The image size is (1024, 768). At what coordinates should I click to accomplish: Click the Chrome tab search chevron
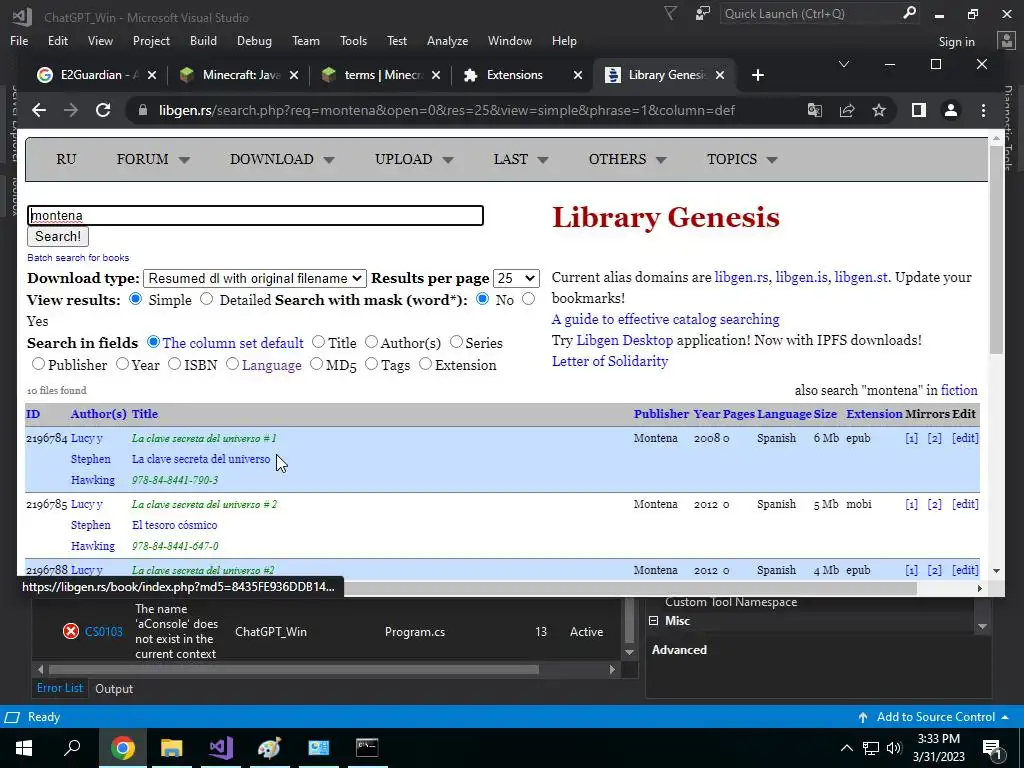click(844, 64)
